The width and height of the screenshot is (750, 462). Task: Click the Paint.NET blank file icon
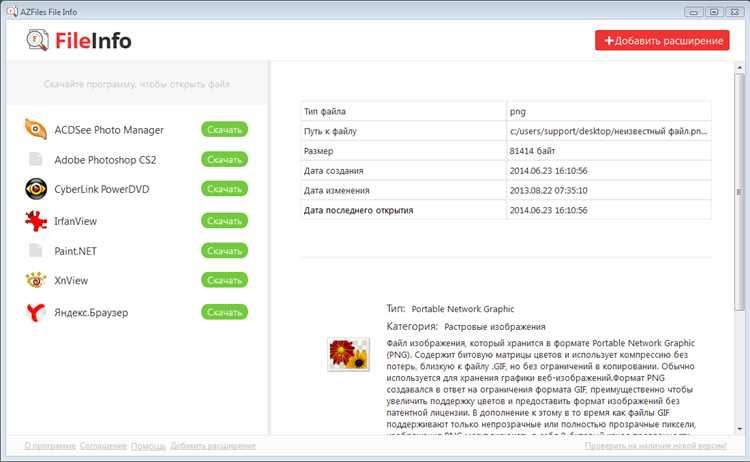35,250
